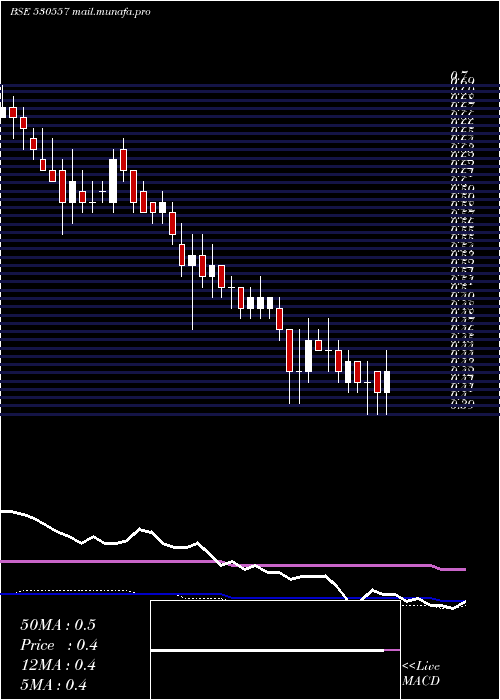Click inside the MACD panel box
This screenshot has height=700, width=500.
[275, 650]
